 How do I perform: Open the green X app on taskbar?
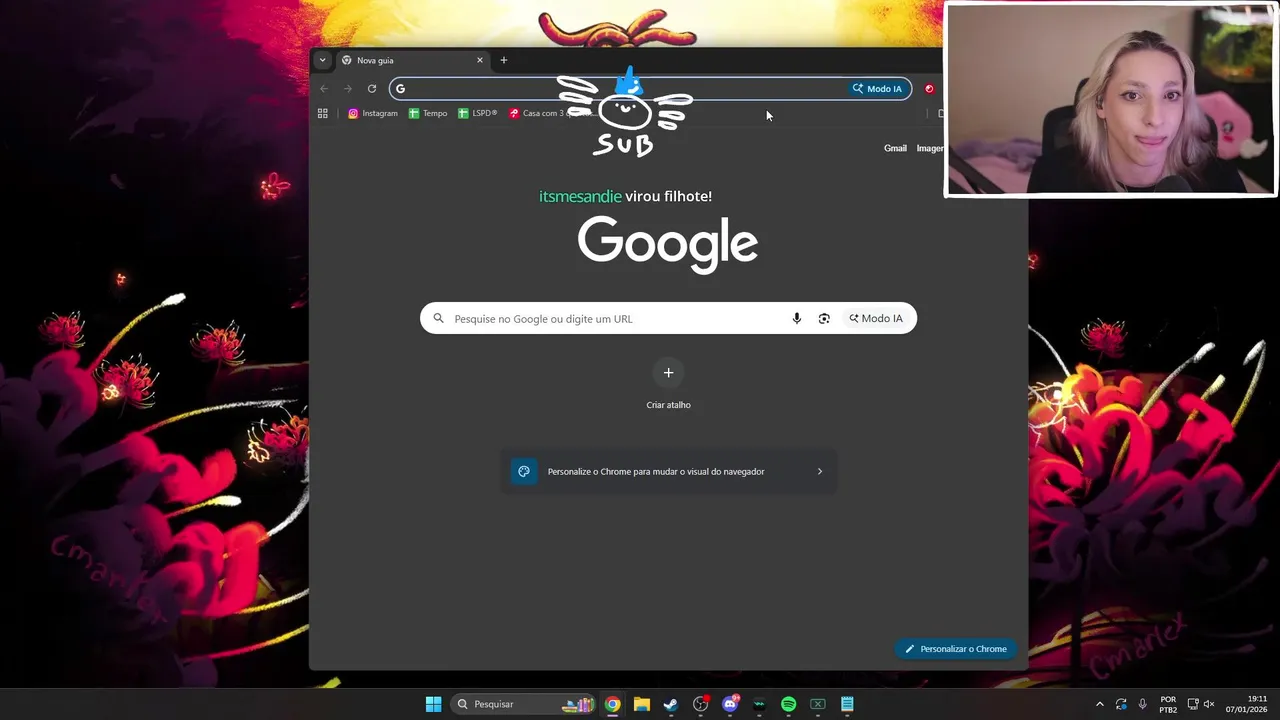[x=818, y=704]
